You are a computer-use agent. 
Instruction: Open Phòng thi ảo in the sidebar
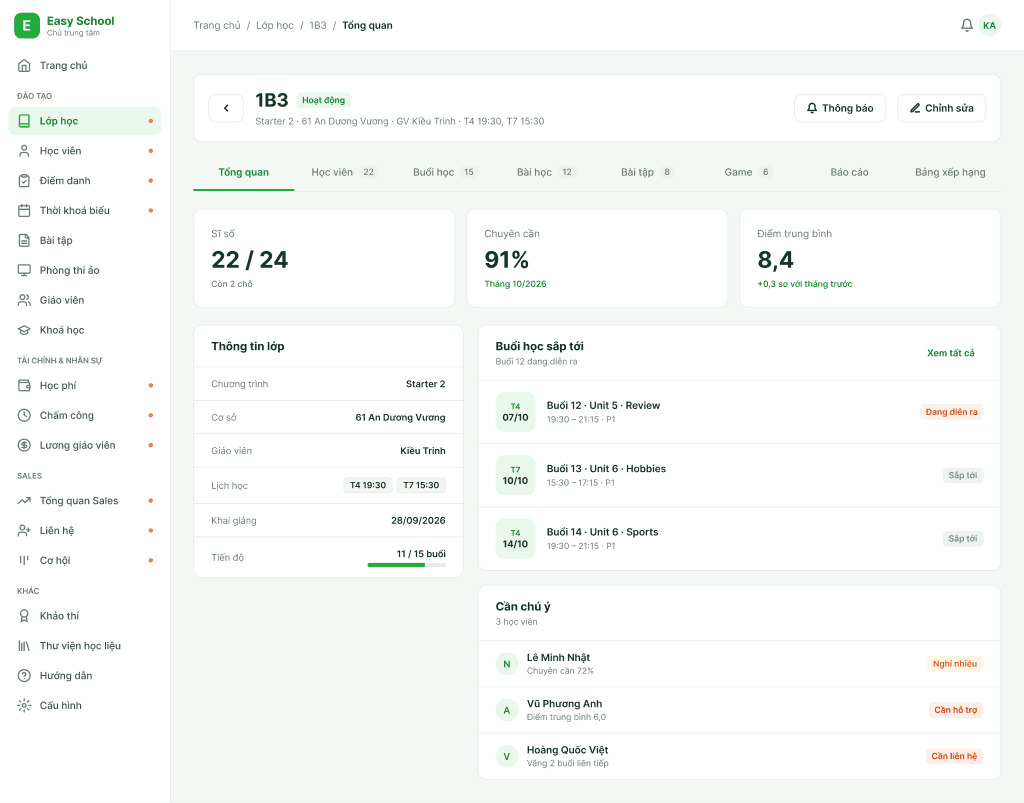pyautogui.click(x=85, y=270)
